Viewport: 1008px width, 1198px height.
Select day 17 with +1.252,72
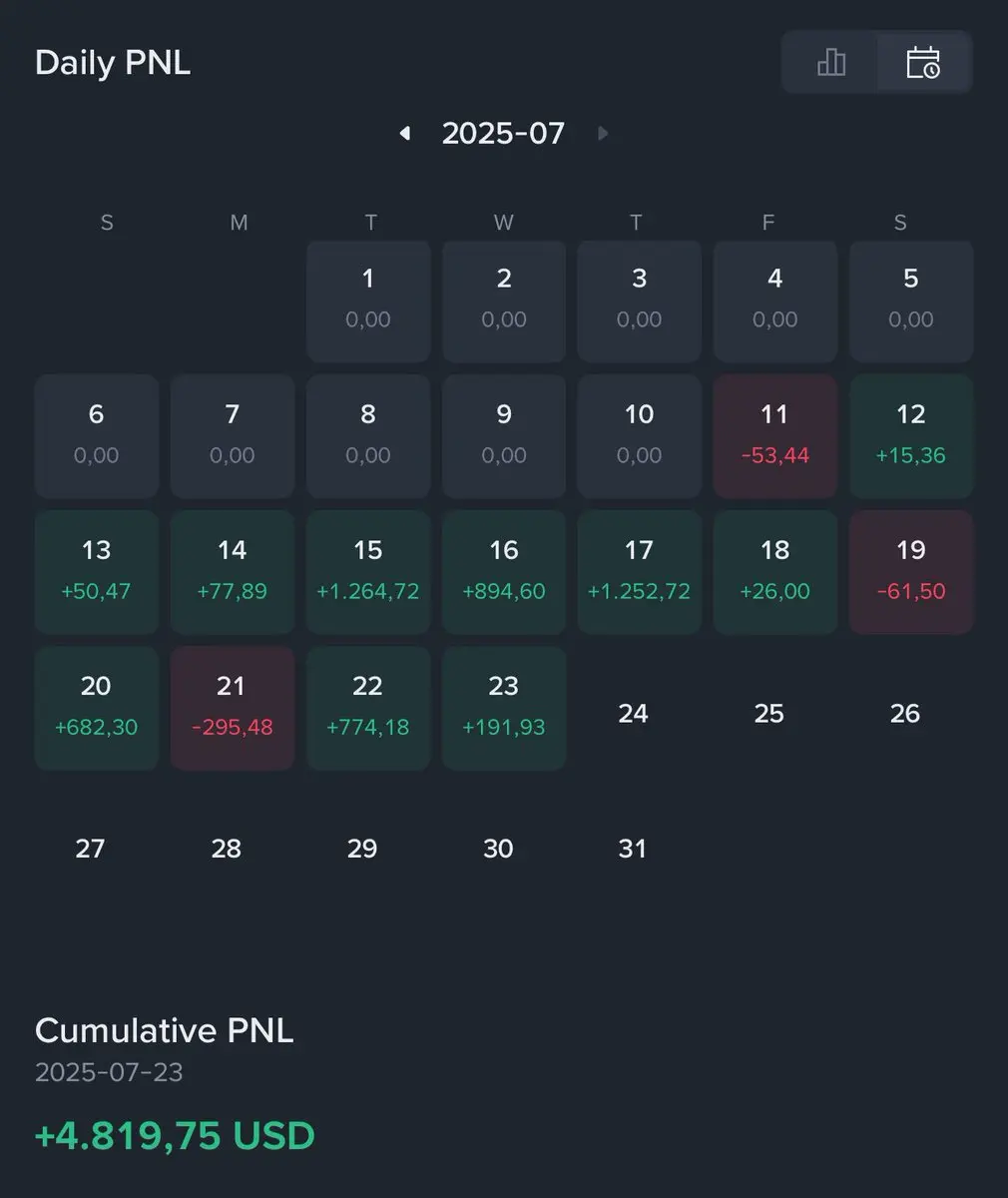click(639, 572)
